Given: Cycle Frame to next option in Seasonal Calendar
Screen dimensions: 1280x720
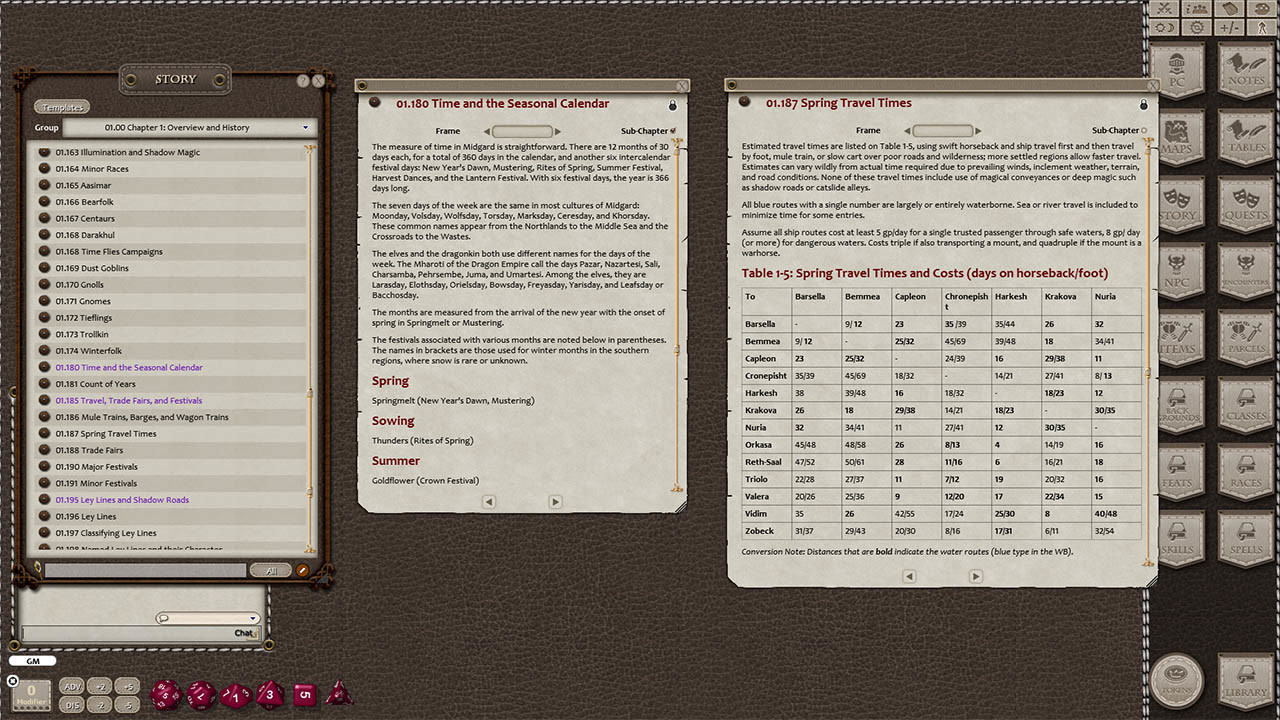Looking at the screenshot, I should [558, 131].
